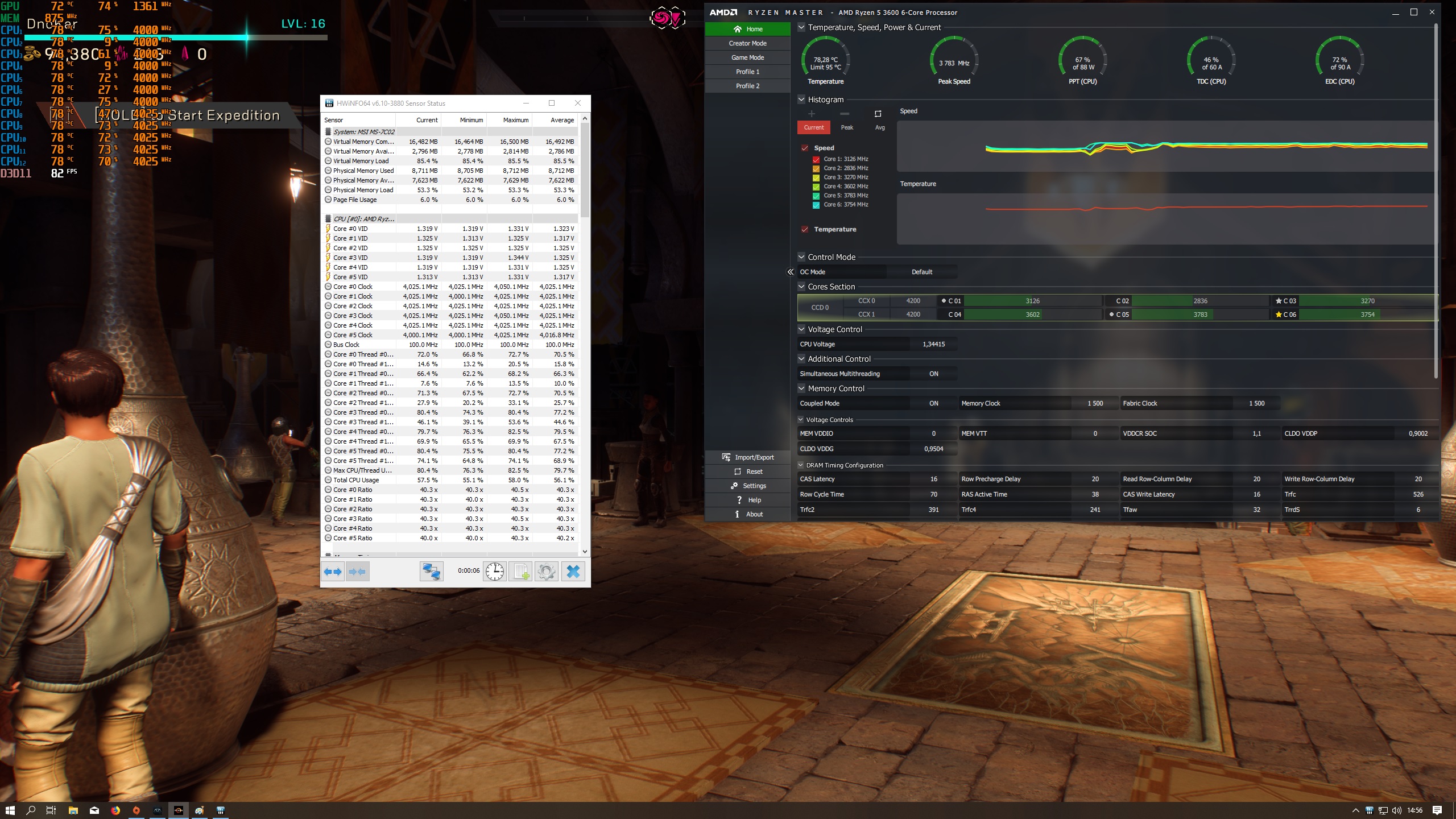The height and width of the screenshot is (819, 1456).
Task: Click HWiNFO collapse arrows button in toolbar
Action: tap(358, 572)
